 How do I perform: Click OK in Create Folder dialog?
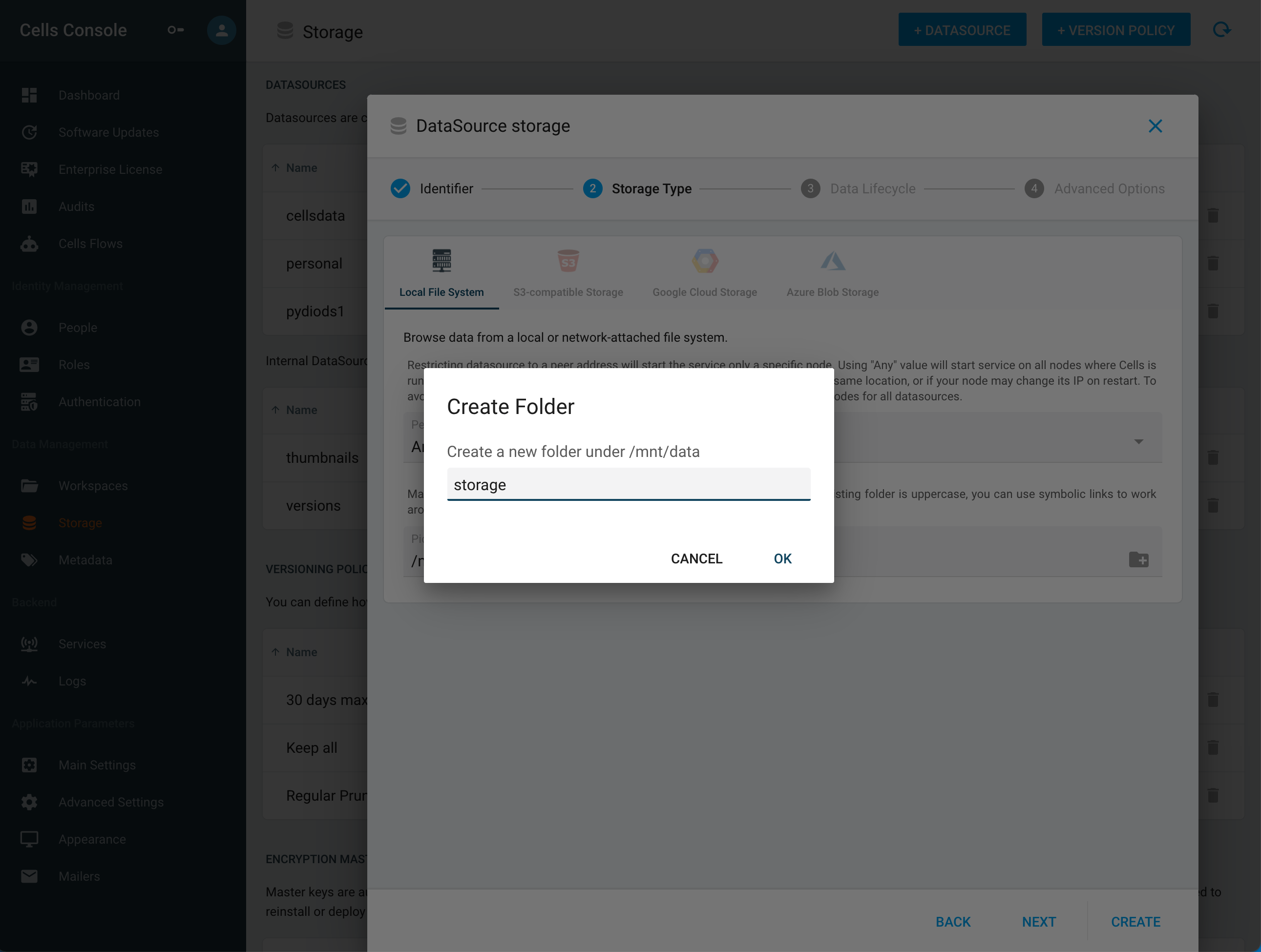[x=782, y=559]
